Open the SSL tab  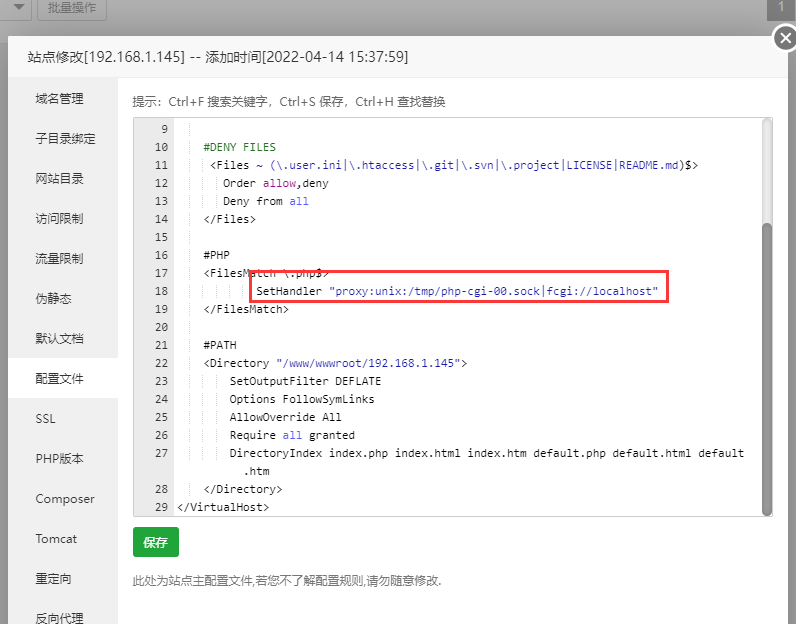45,419
